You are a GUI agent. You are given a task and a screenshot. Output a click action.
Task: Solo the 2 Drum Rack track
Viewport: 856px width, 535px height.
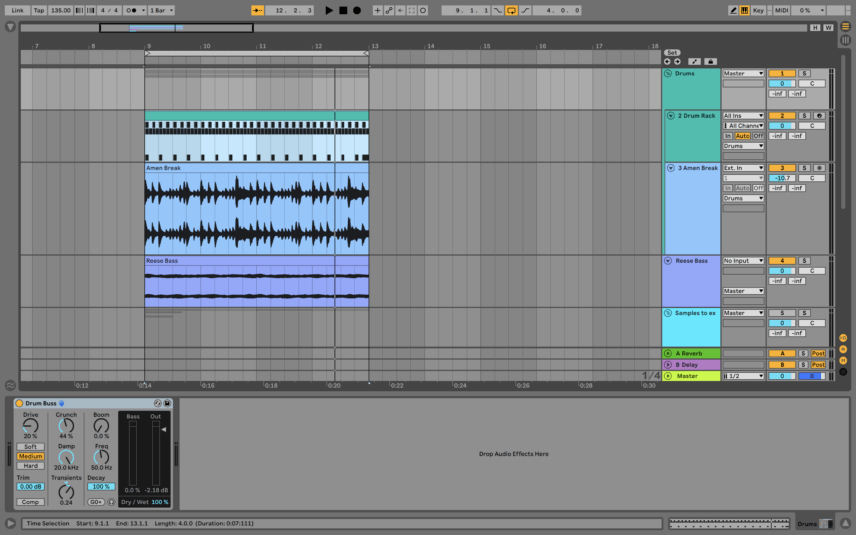pyautogui.click(x=804, y=116)
